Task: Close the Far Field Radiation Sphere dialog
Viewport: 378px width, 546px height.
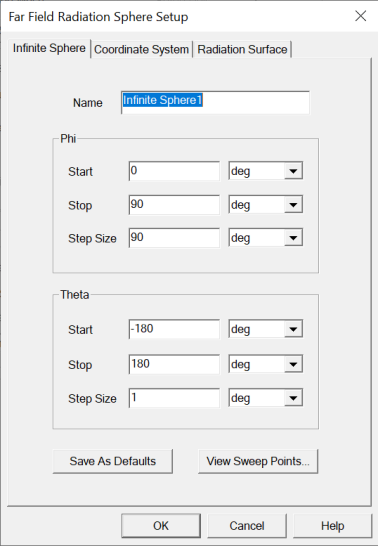Action: [x=361, y=16]
